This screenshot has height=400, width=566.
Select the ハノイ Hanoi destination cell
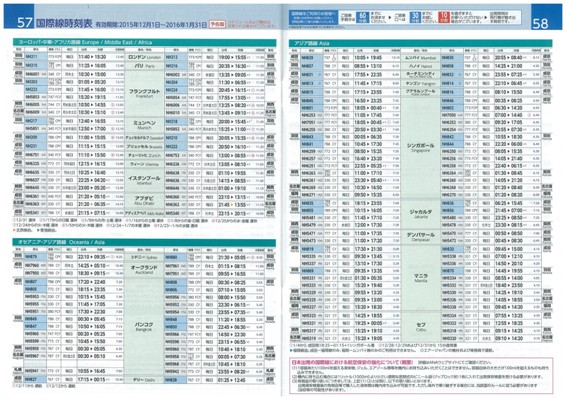point(420,66)
